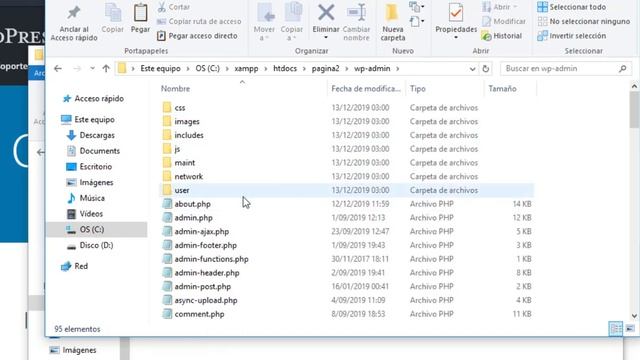The width and height of the screenshot is (640, 360).
Task: Select the about.php file icon
Action: (167, 204)
